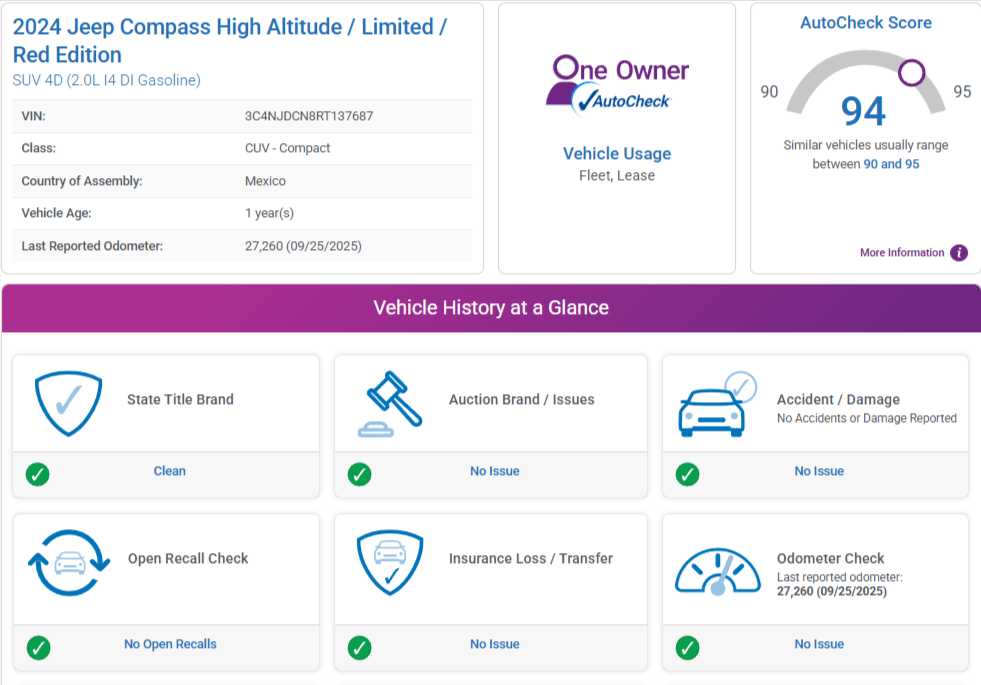Click the 2024 Jeep Compass title heading
Viewport: 981px width, 685px height.
click(x=229, y=41)
